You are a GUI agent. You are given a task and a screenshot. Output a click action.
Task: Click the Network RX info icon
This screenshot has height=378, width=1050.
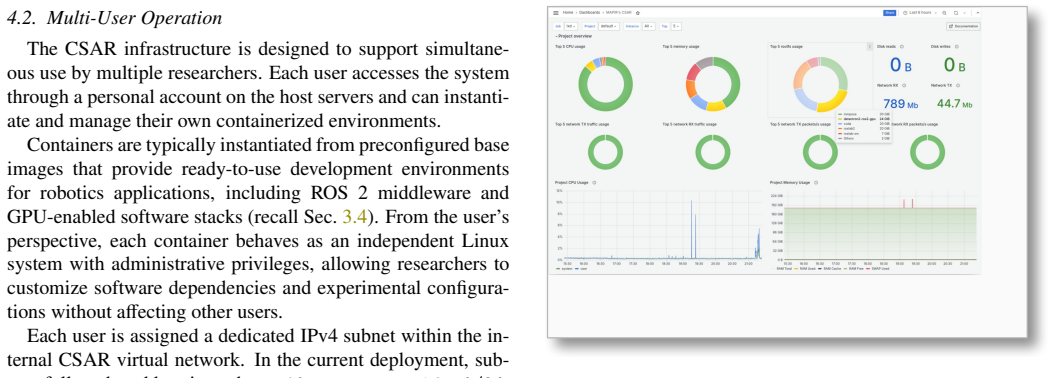pyautogui.click(x=905, y=86)
